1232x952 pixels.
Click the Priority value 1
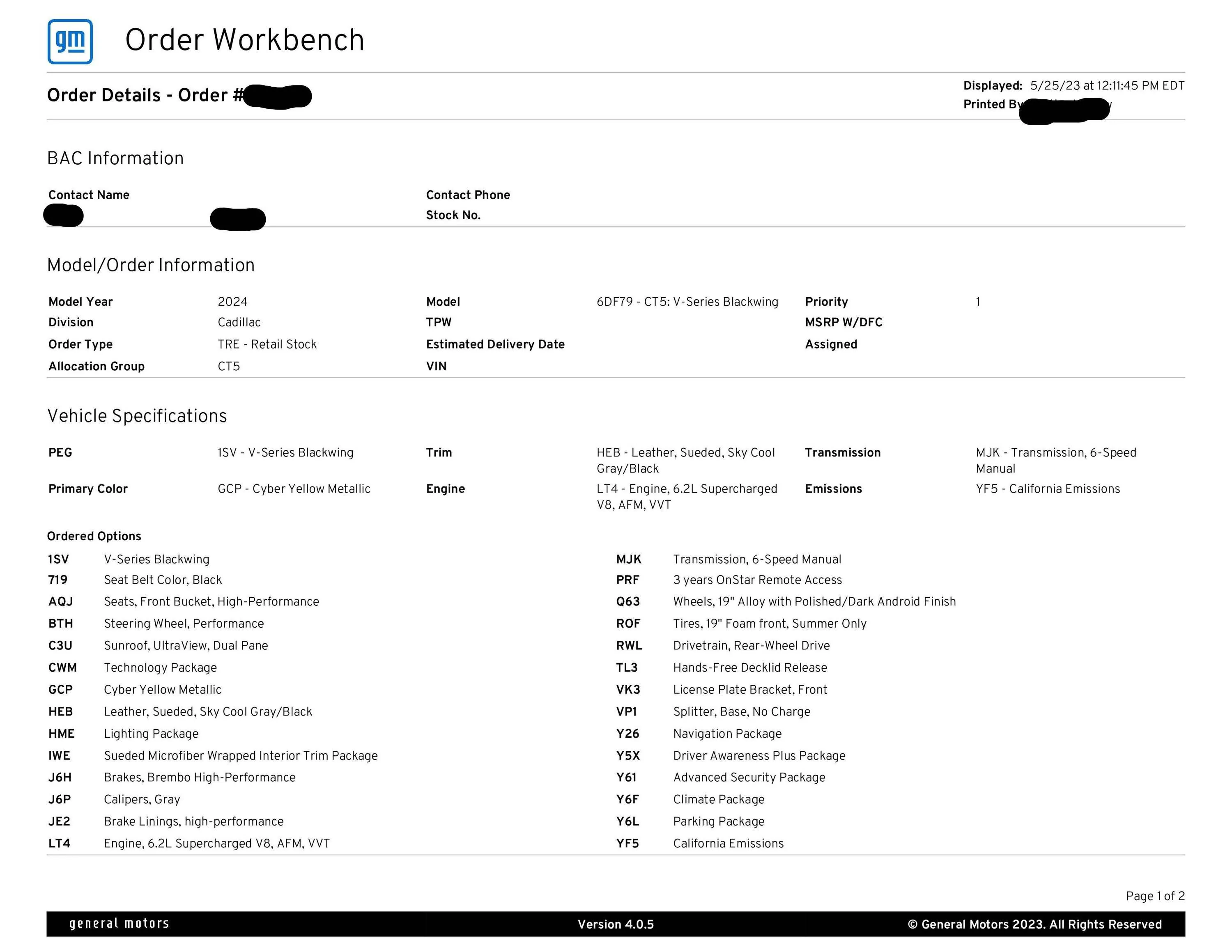978,302
